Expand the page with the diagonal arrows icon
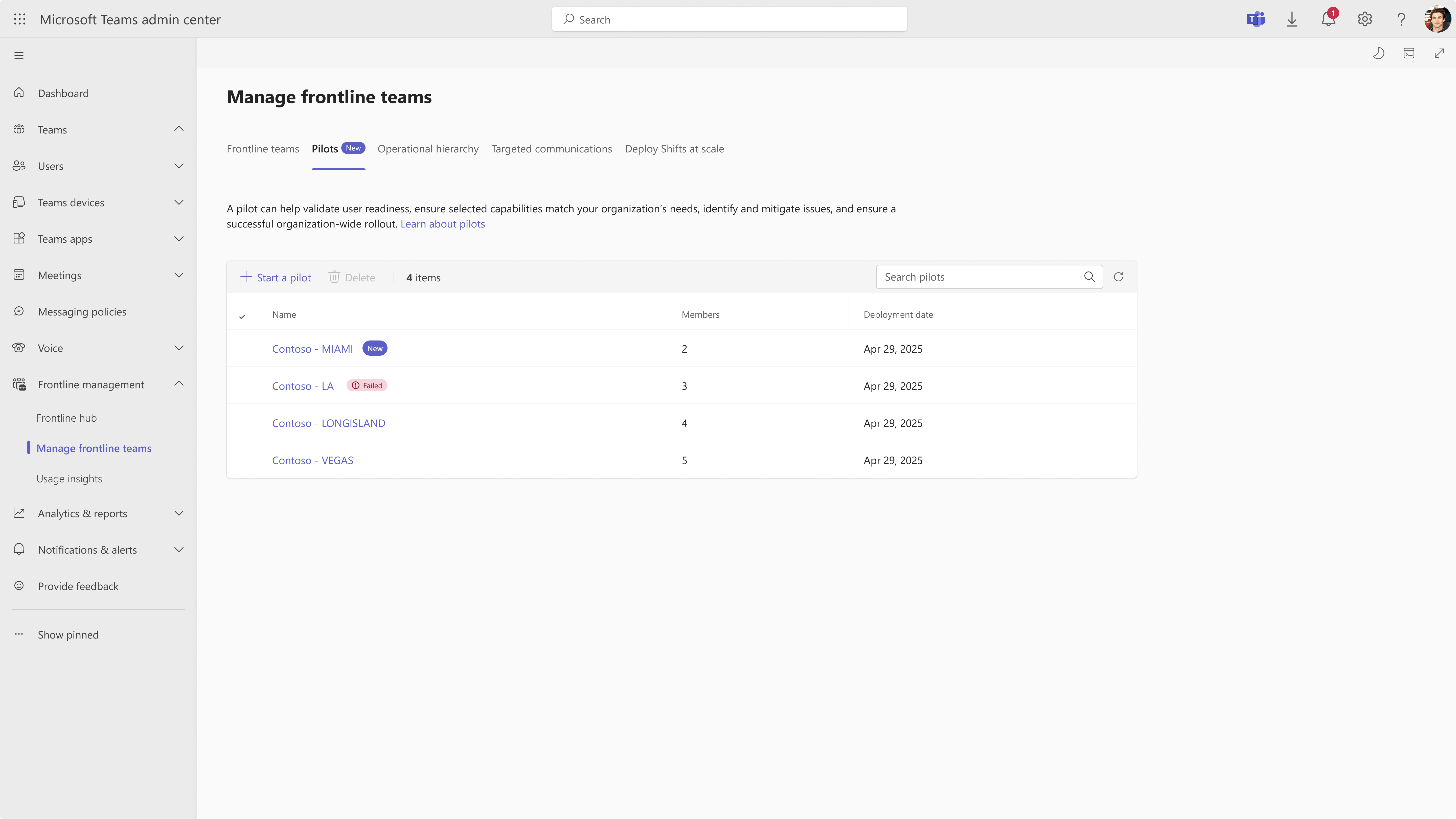The width and height of the screenshot is (1456, 819). [1440, 53]
